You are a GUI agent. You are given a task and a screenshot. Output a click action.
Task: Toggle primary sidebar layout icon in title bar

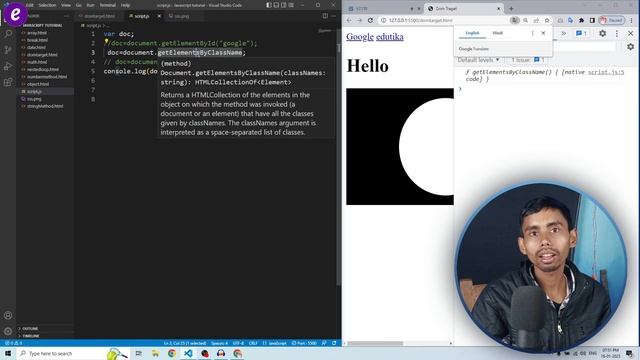coord(269,5)
